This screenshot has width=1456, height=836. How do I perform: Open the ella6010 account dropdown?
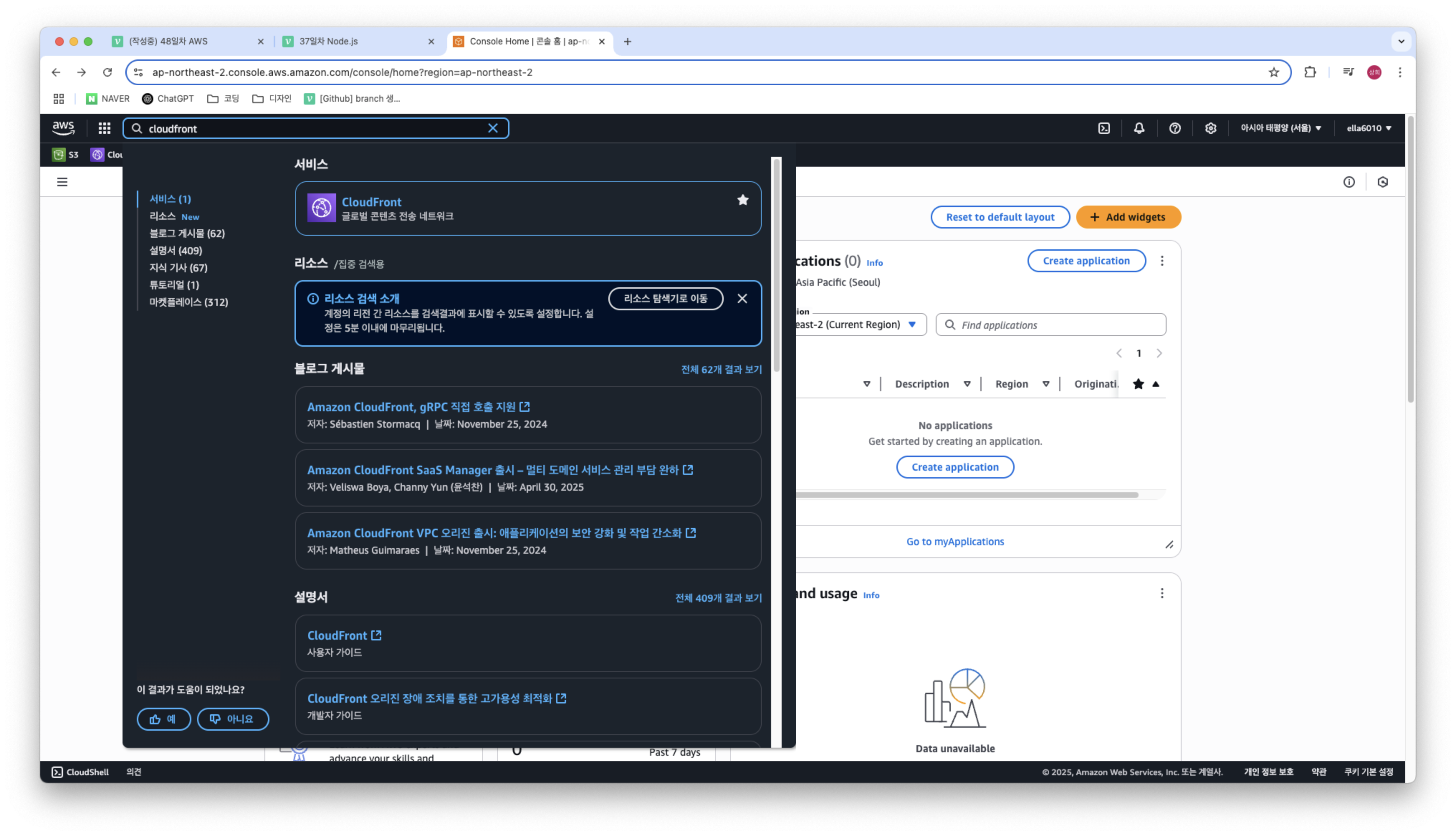tap(1369, 128)
